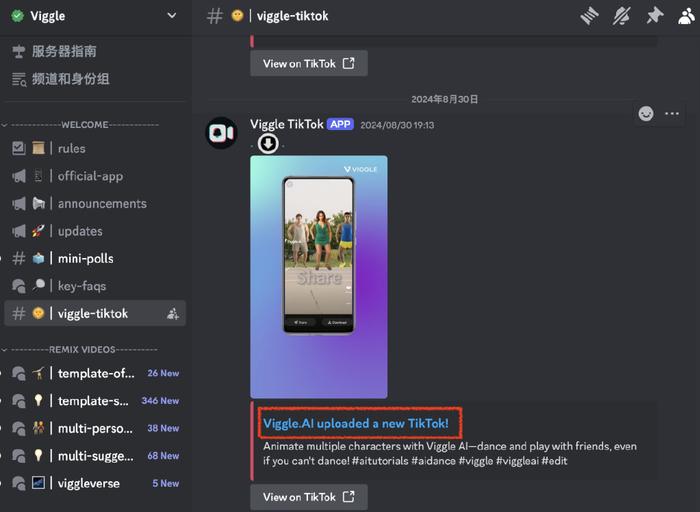Image resolution: width=700 pixels, height=512 pixels.
Task: Click the multi-sugge... forum icon
Action: click(x=19, y=456)
